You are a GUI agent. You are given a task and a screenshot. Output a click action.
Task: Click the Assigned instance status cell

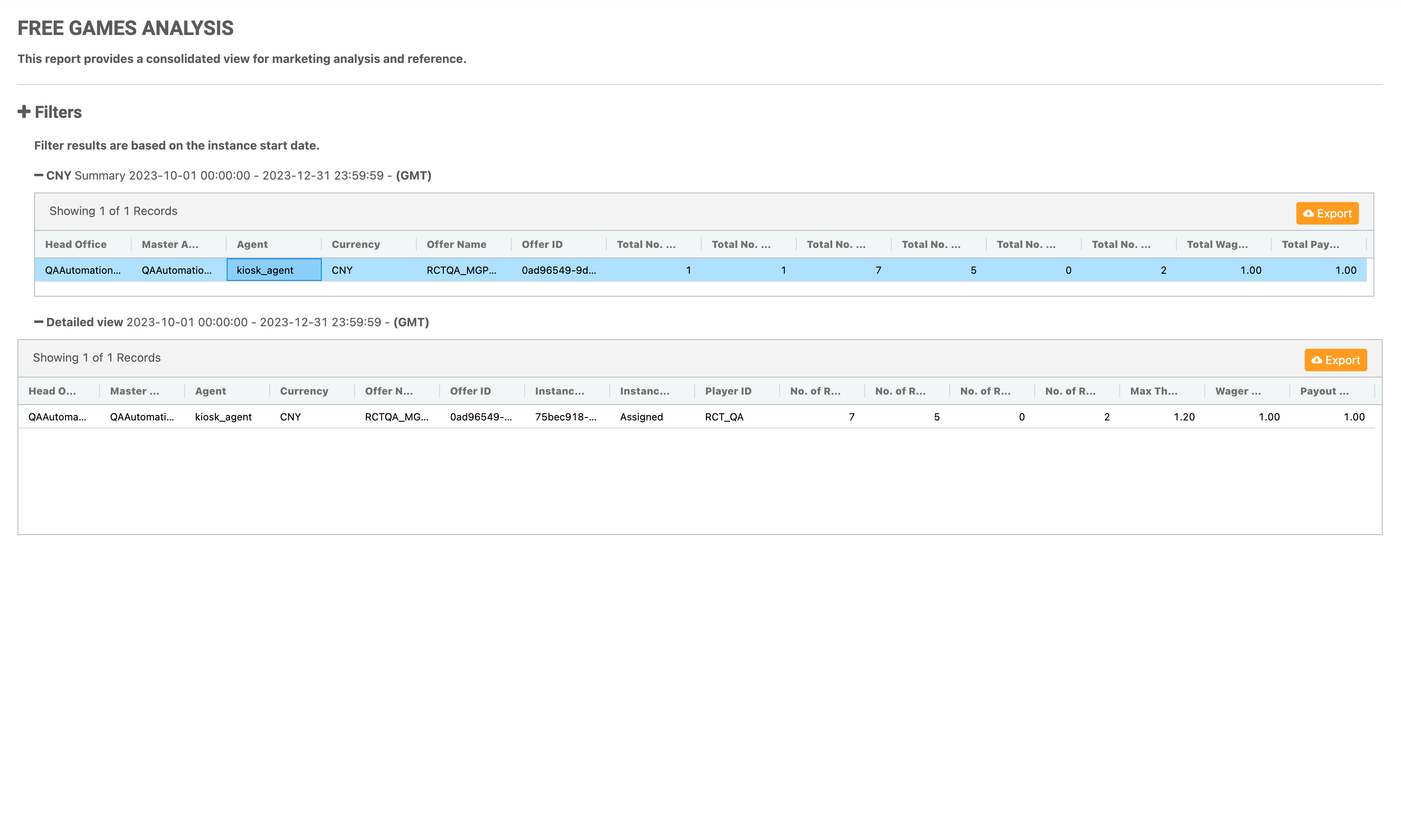pyautogui.click(x=641, y=417)
